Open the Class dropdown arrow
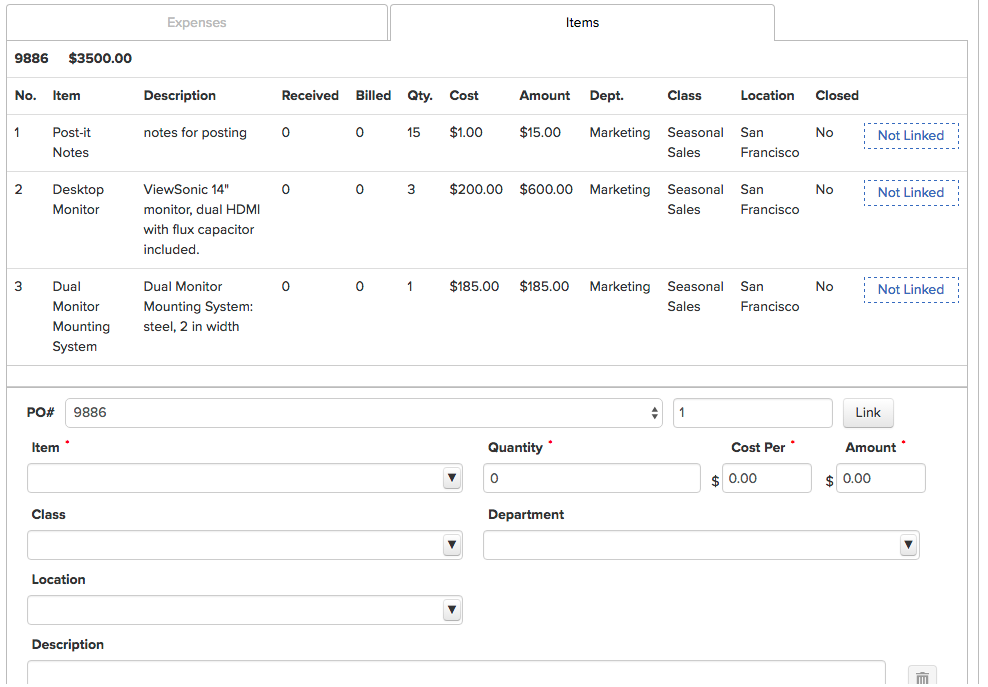The height and width of the screenshot is (687, 988). click(452, 544)
